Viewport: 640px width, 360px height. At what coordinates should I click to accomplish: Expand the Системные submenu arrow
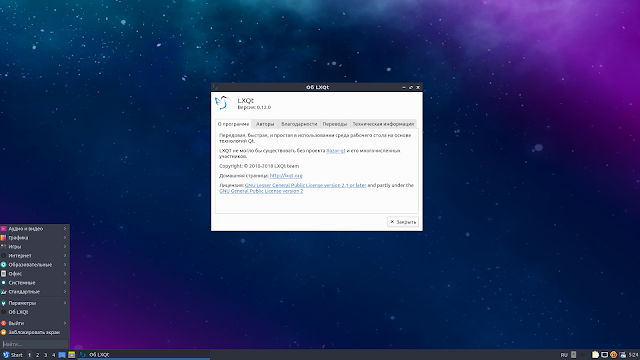[x=65, y=282]
